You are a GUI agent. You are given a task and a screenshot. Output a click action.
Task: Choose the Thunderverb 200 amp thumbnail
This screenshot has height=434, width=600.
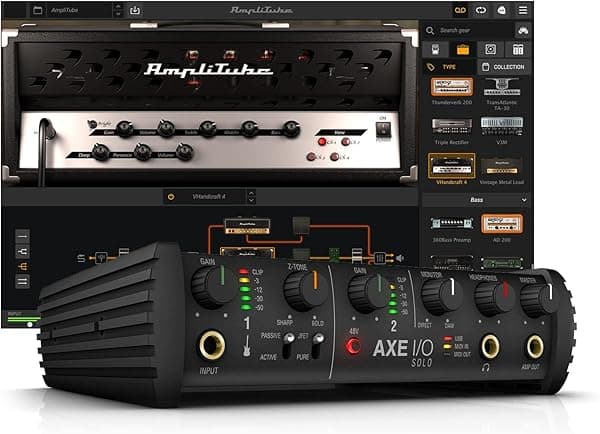pyautogui.click(x=452, y=87)
